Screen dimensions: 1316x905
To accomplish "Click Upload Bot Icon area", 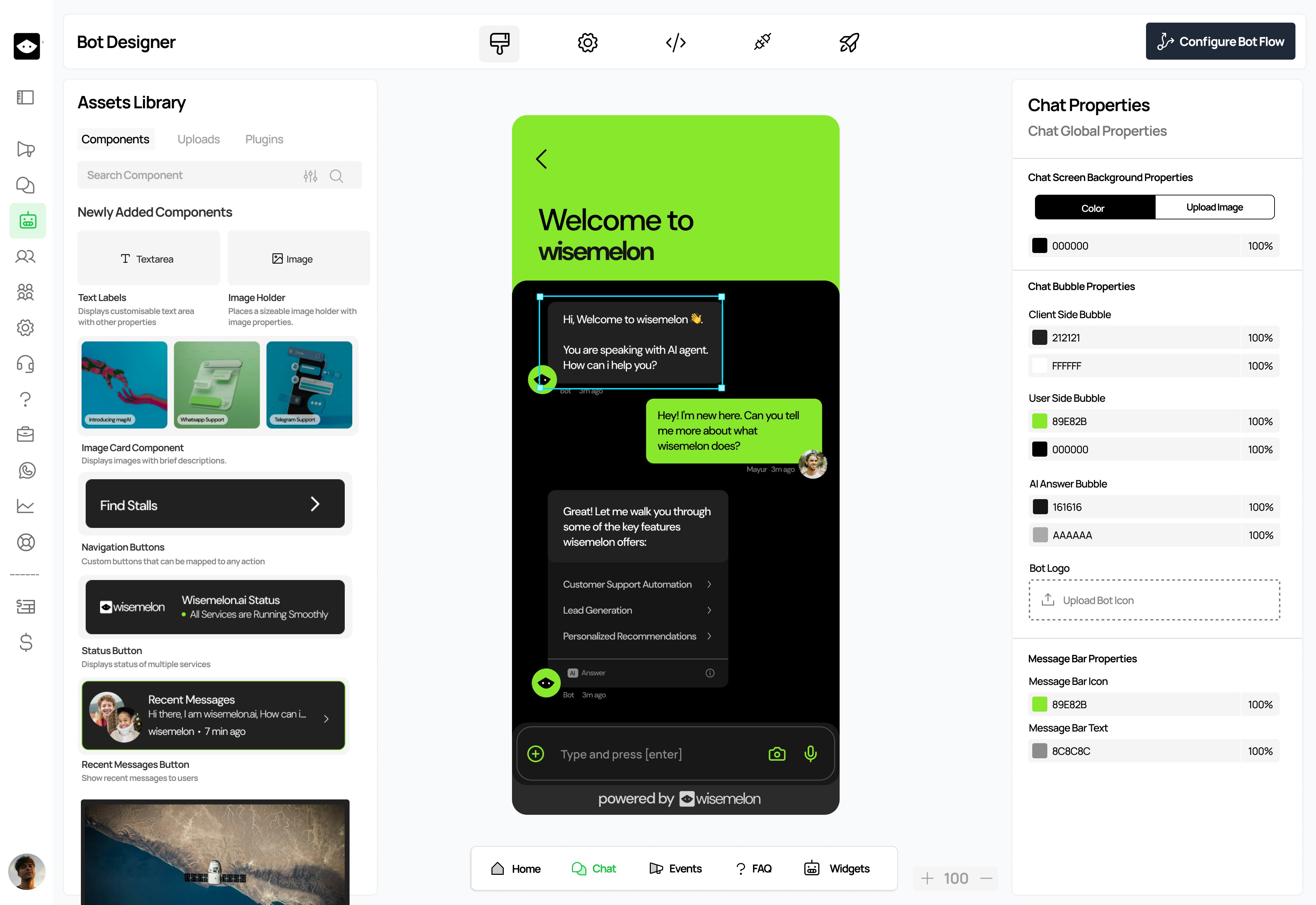I will pos(1154,600).
